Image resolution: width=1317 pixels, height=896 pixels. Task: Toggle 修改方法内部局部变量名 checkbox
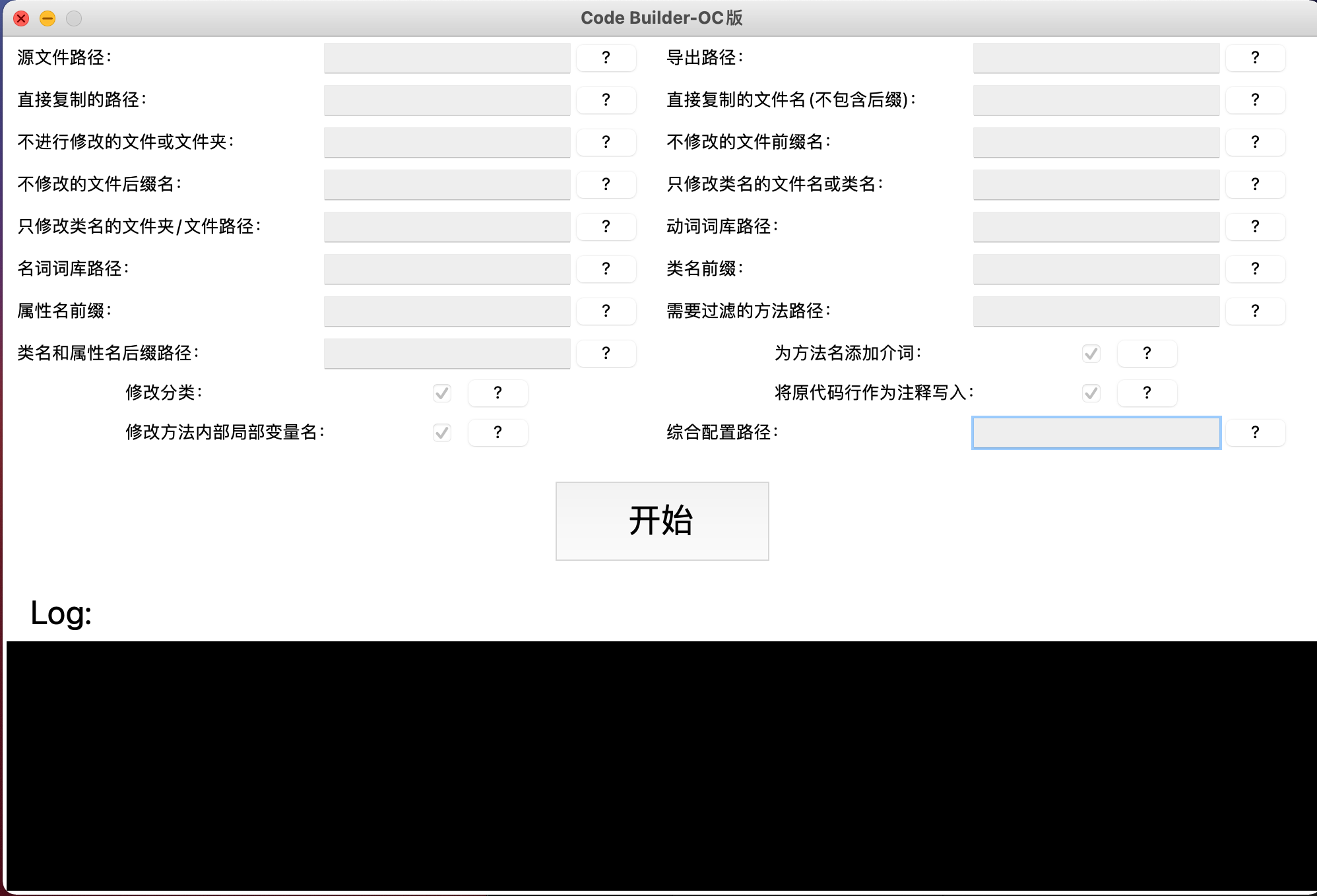click(x=442, y=433)
